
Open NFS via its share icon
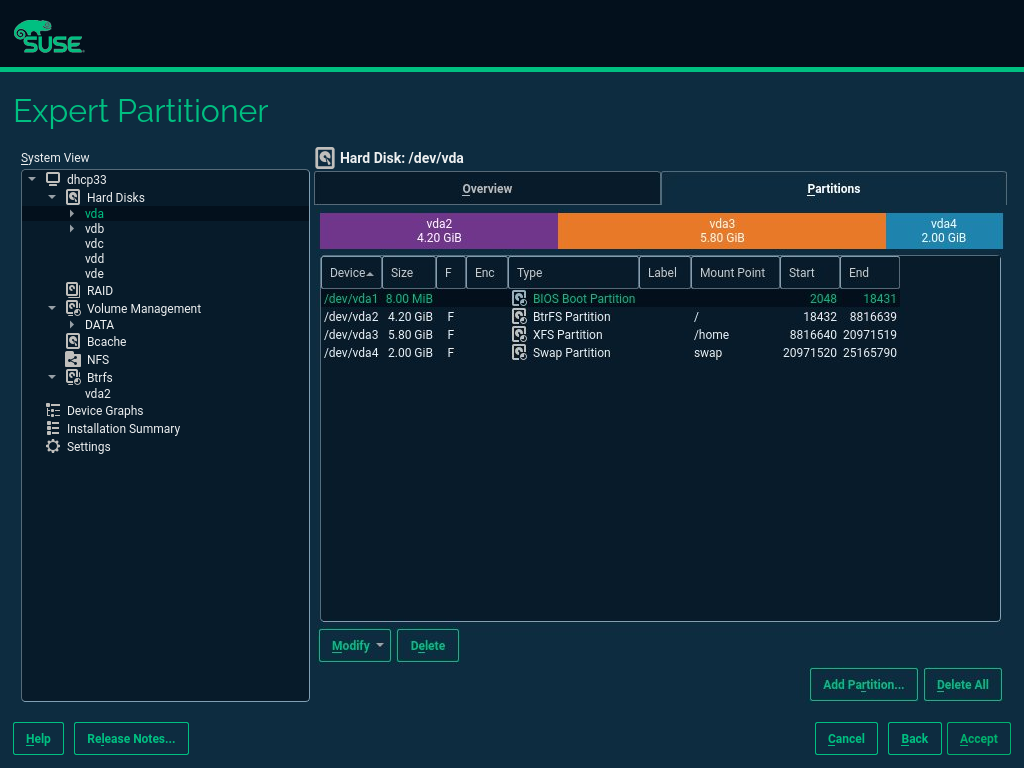pos(73,359)
